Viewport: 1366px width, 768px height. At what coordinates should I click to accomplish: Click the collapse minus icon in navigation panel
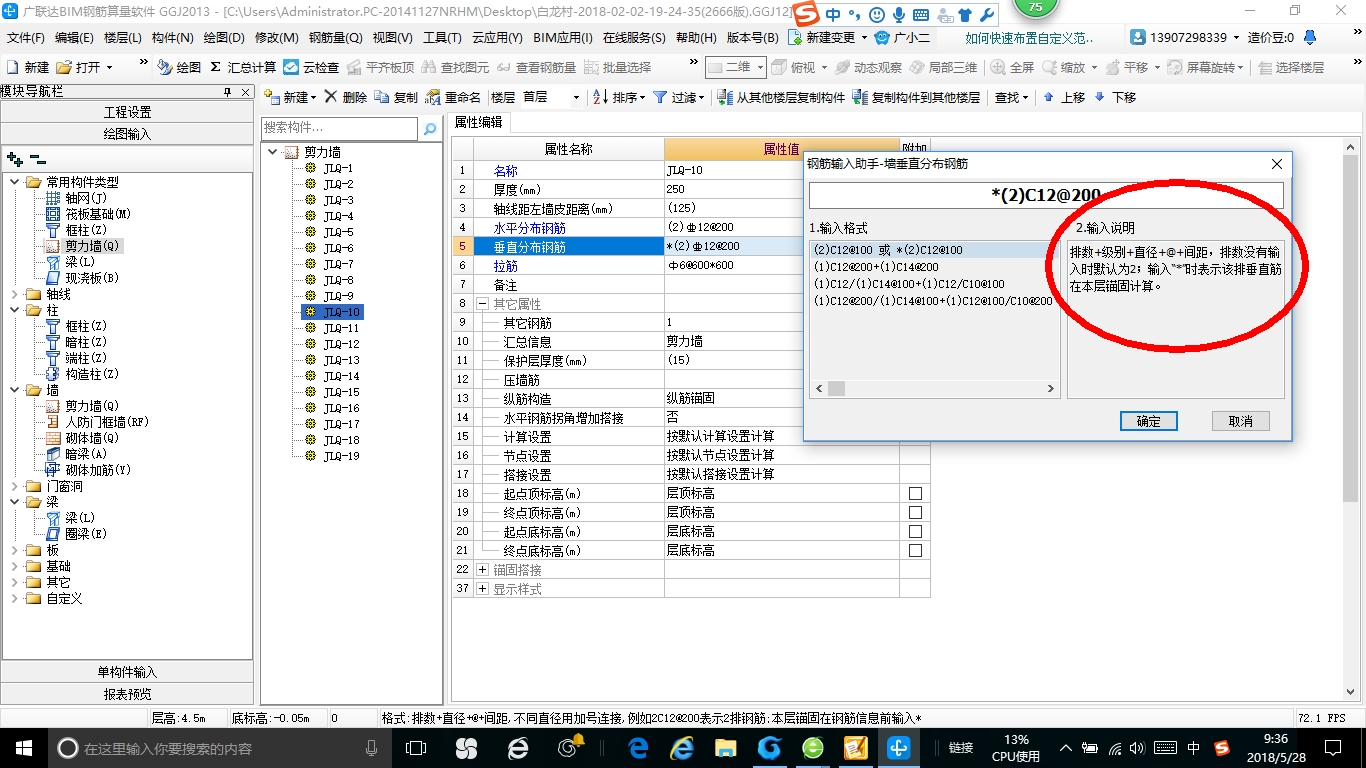(38, 158)
